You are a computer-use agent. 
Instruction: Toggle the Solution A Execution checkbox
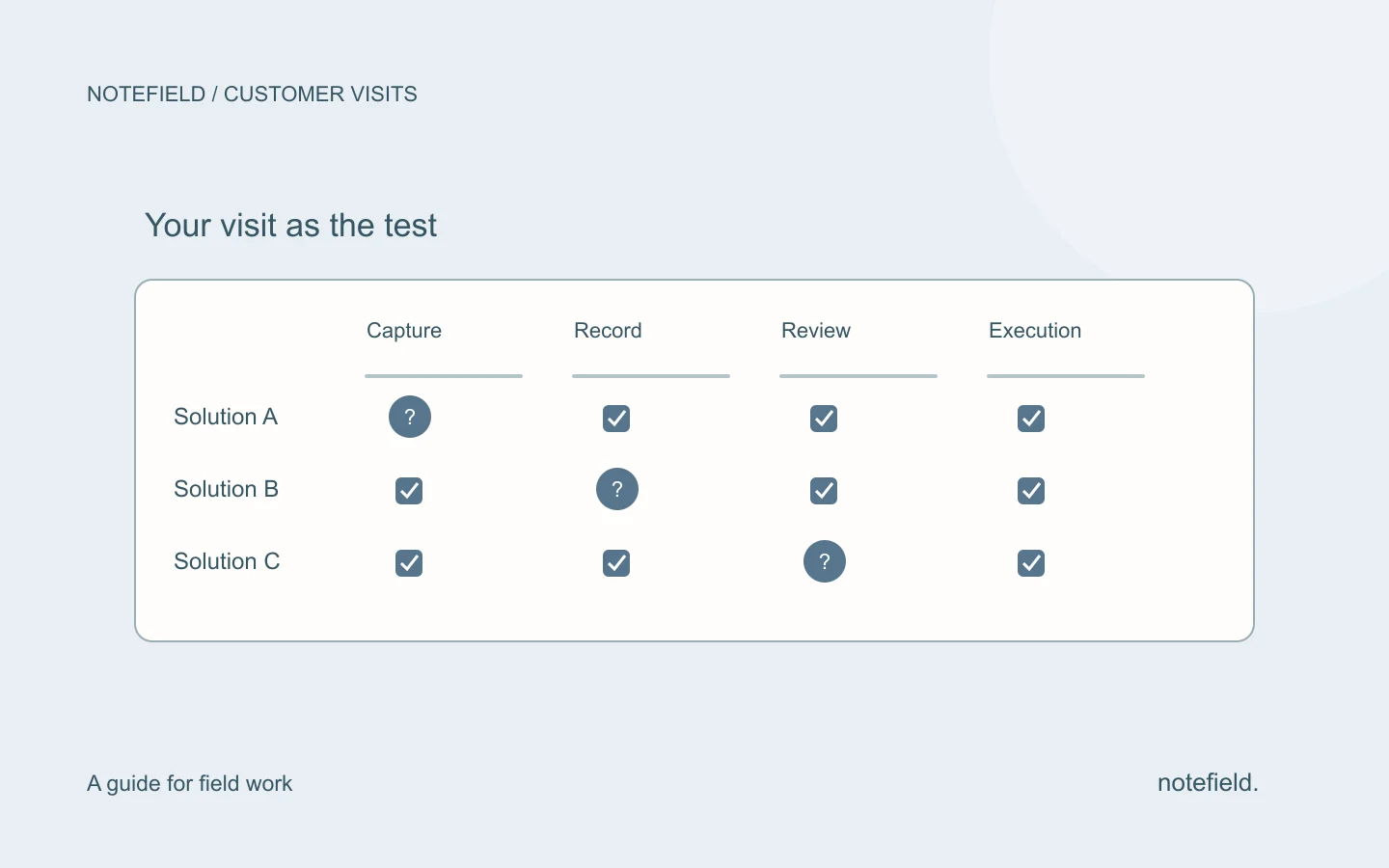1031,419
